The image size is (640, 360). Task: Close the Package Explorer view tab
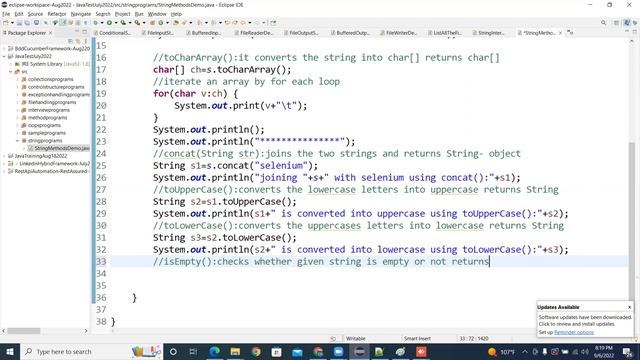[50, 33]
